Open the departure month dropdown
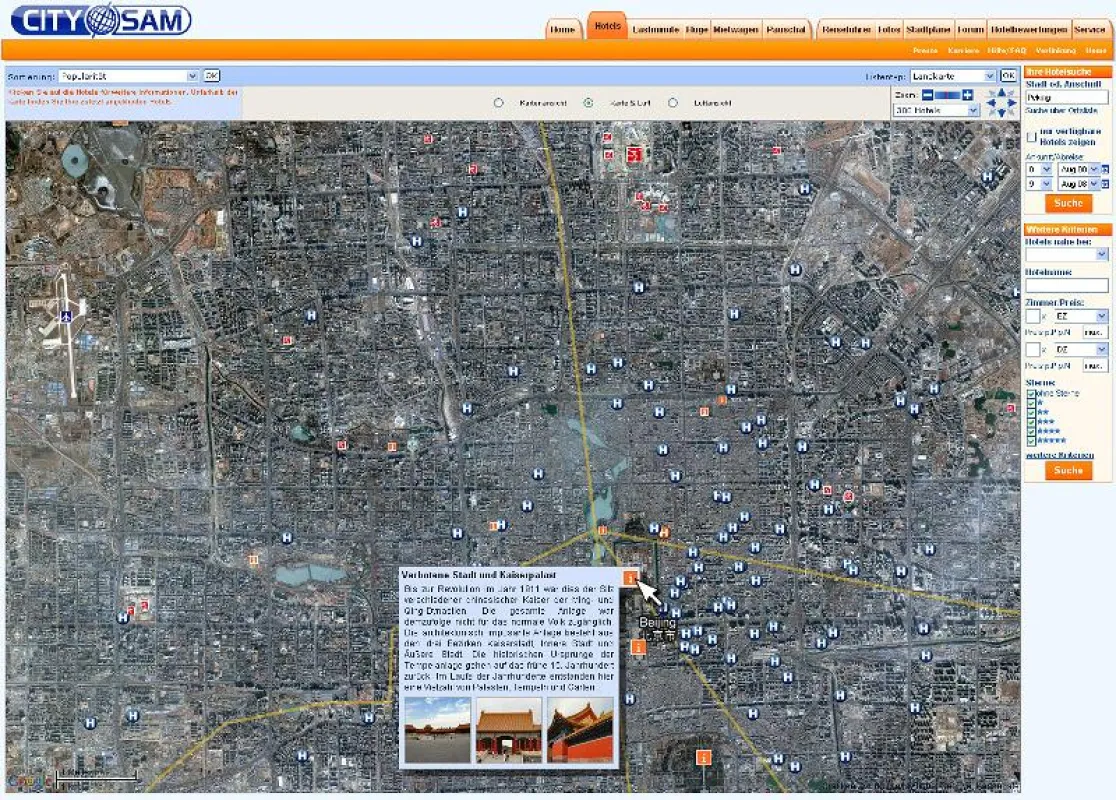1116x800 pixels. tap(1078, 184)
